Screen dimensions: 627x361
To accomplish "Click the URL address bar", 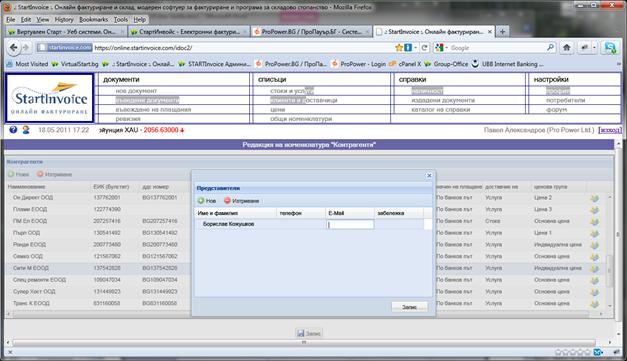I will click(243, 48).
